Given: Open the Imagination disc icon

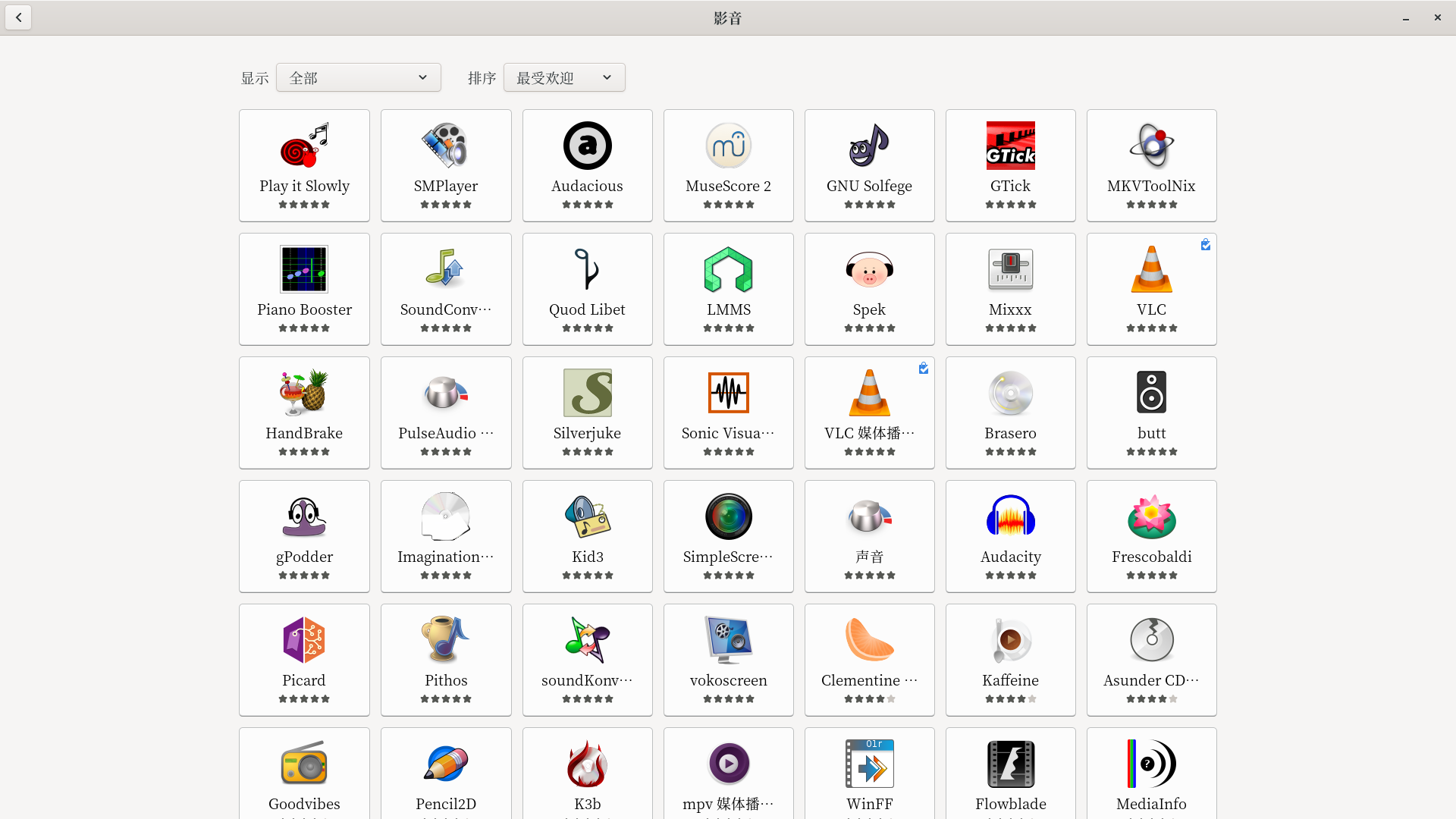Looking at the screenshot, I should coord(446,516).
